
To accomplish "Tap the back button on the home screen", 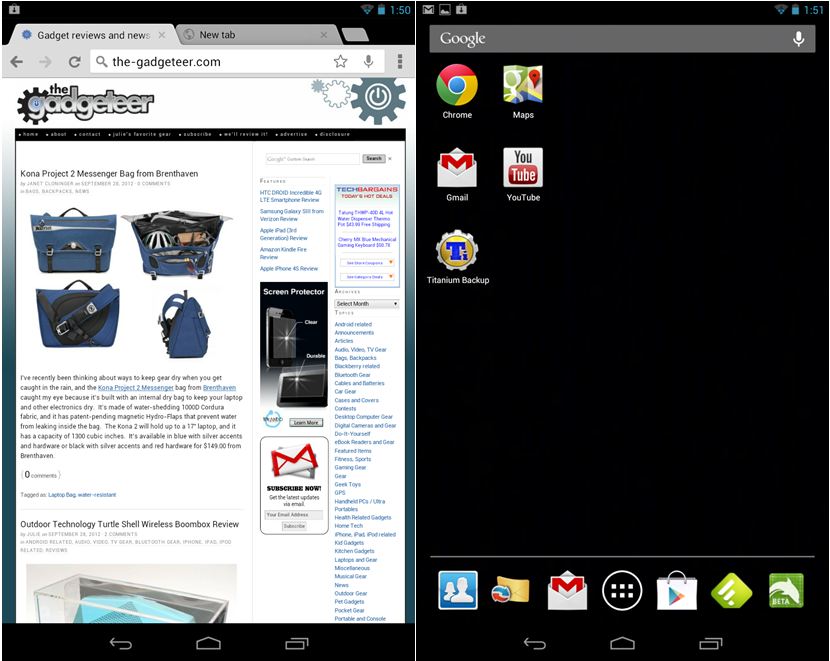I will (x=535, y=643).
